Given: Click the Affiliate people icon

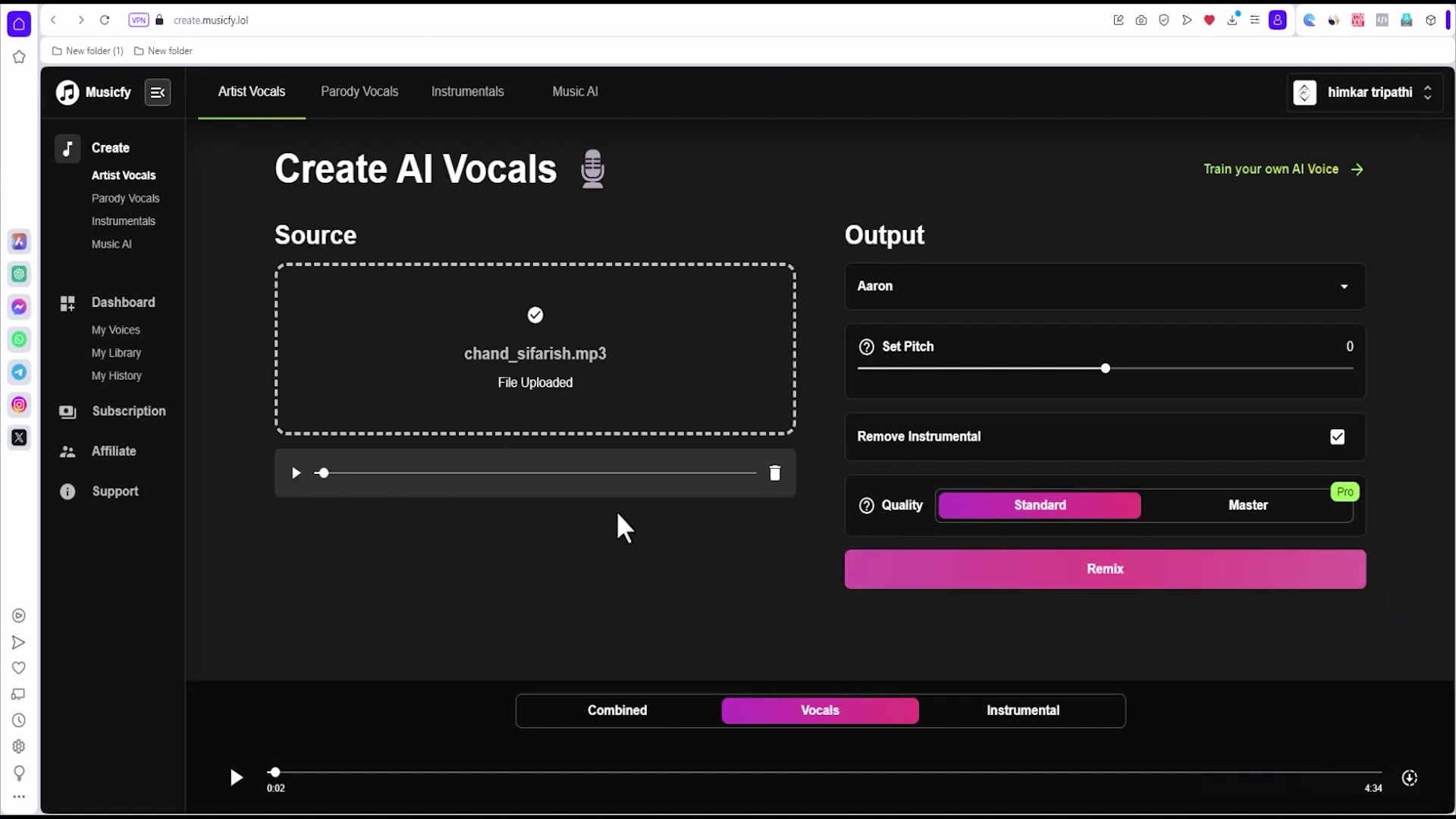Looking at the screenshot, I should pyautogui.click(x=67, y=452).
